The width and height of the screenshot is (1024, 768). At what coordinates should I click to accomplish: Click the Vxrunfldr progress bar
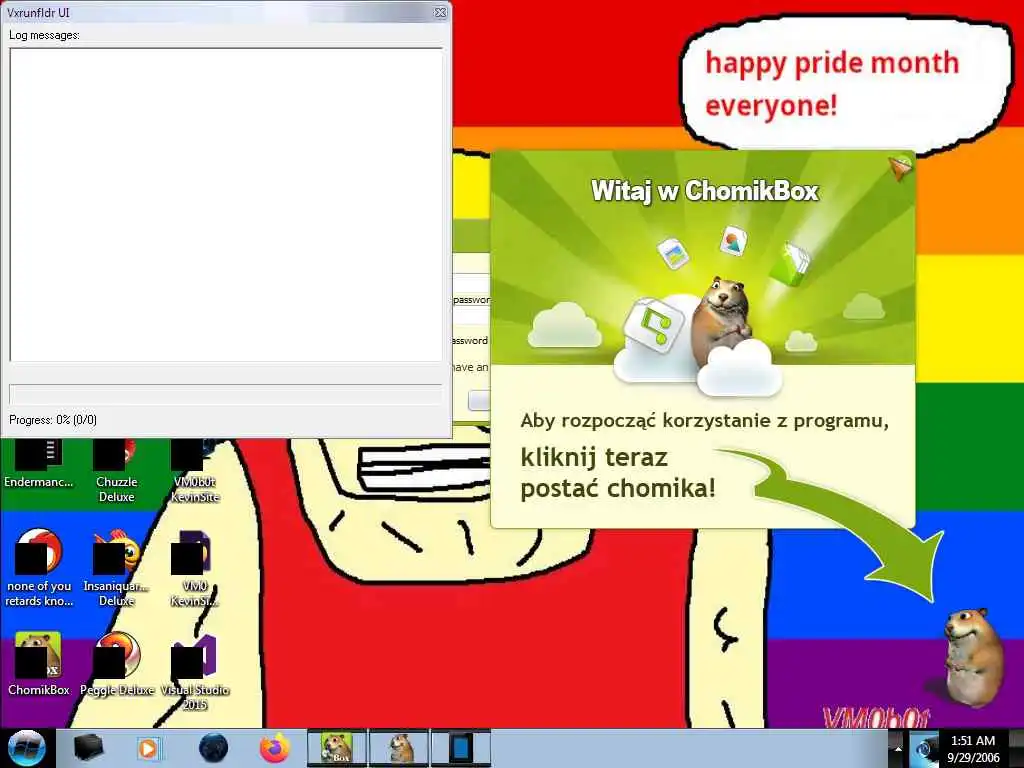point(226,394)
